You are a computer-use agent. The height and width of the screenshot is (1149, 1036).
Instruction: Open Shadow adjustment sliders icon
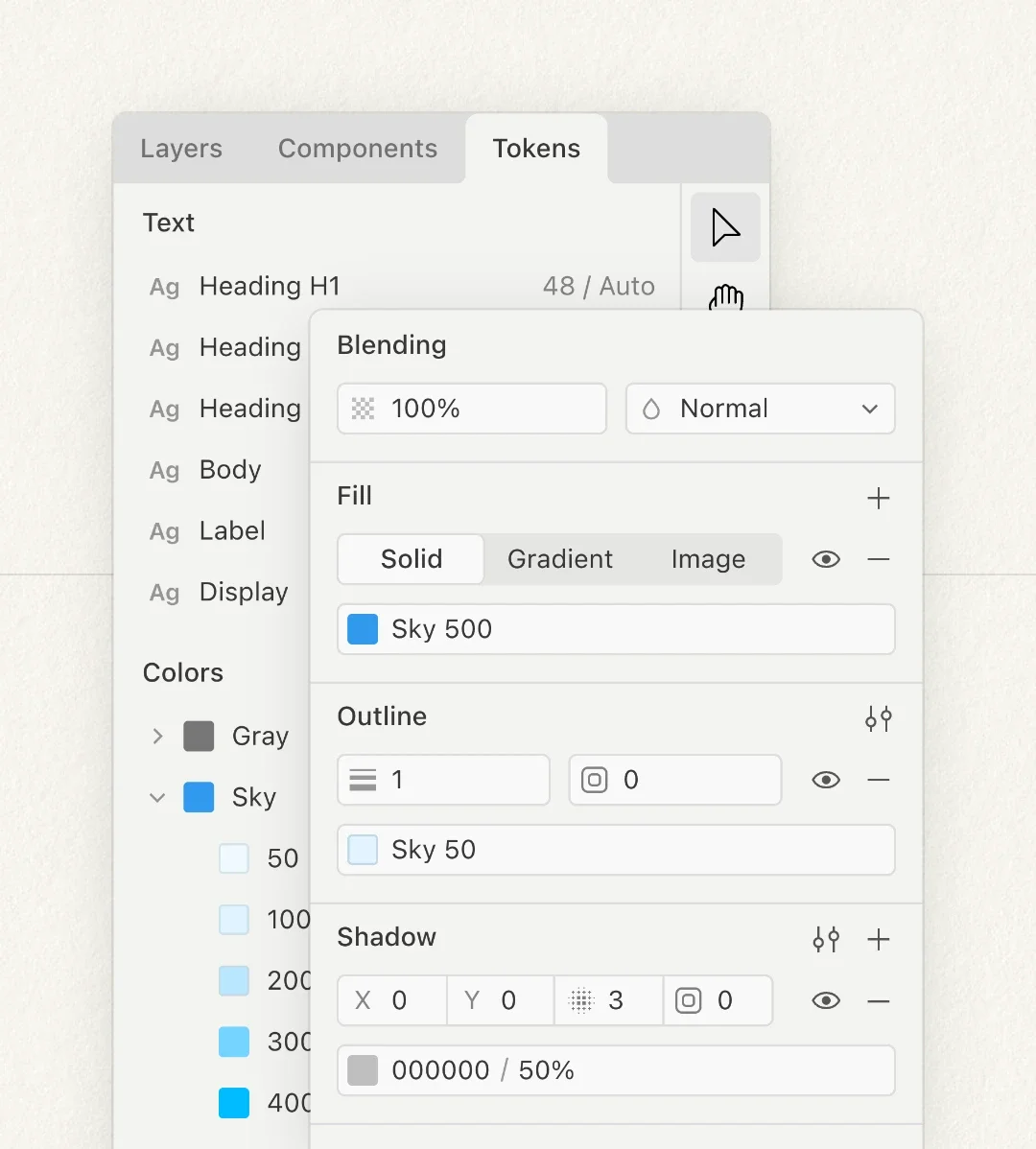[826, 939]
